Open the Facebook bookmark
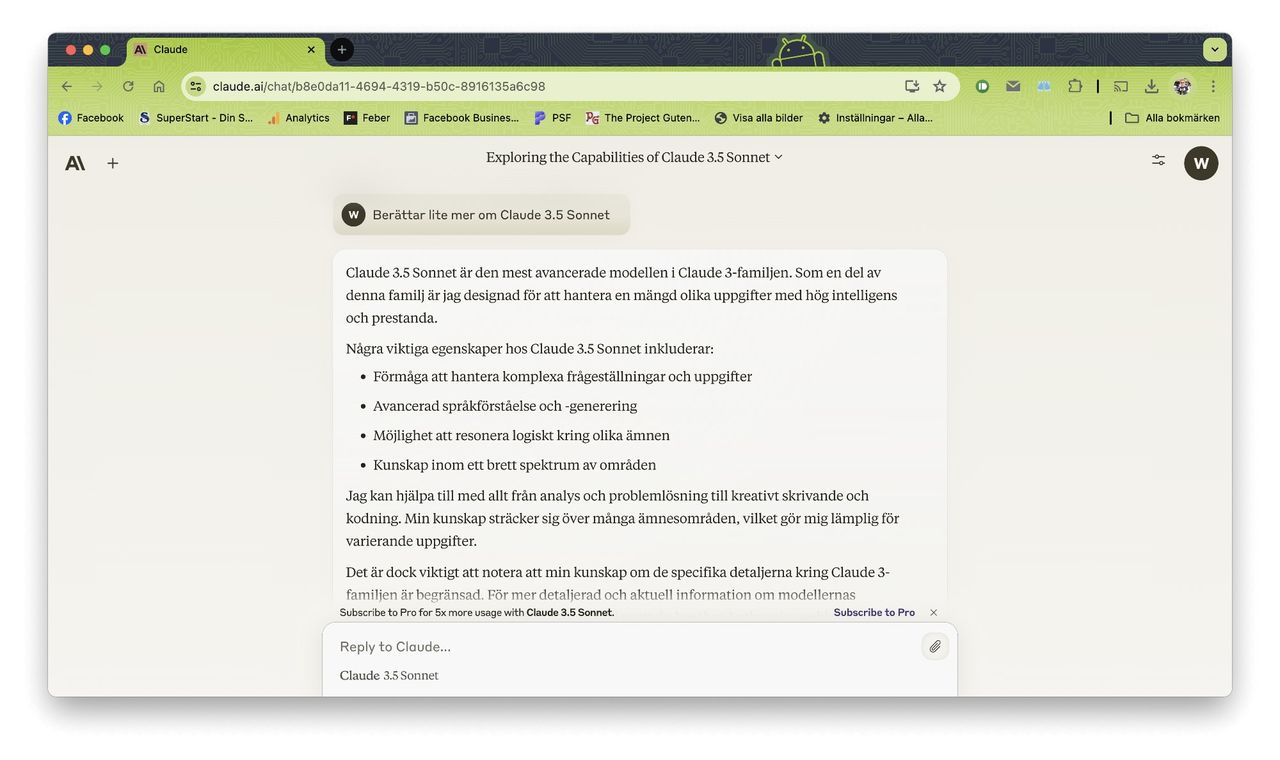The image size is (1280, 760). 91,118
